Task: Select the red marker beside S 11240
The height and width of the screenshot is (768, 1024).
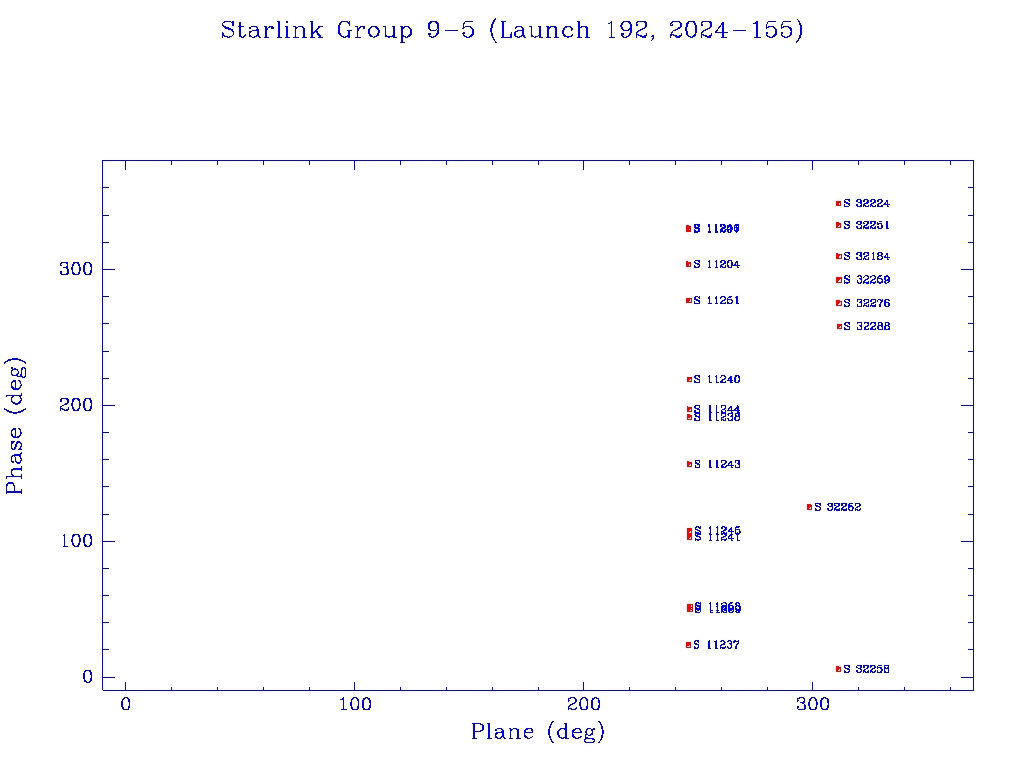Action: coord(689,379)
